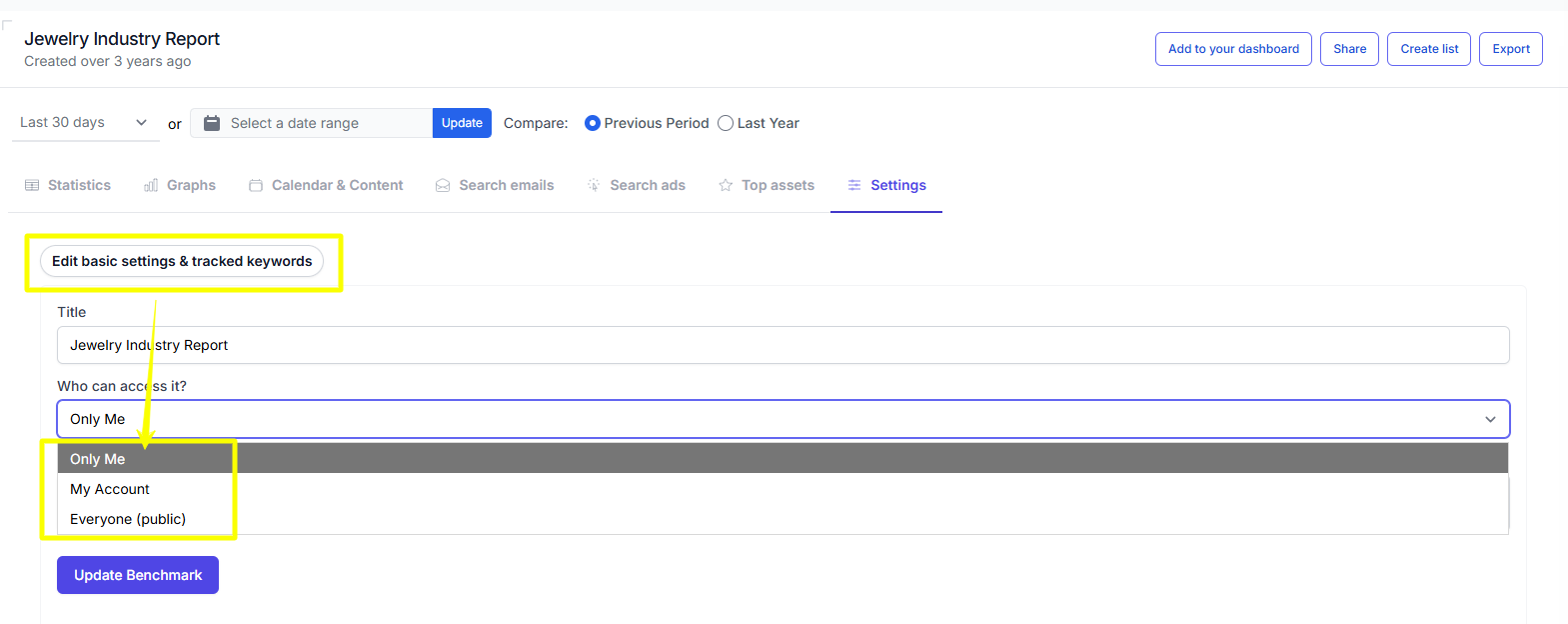Switch to the Top assets tab
1568x624 pixels.
[767, 185]
